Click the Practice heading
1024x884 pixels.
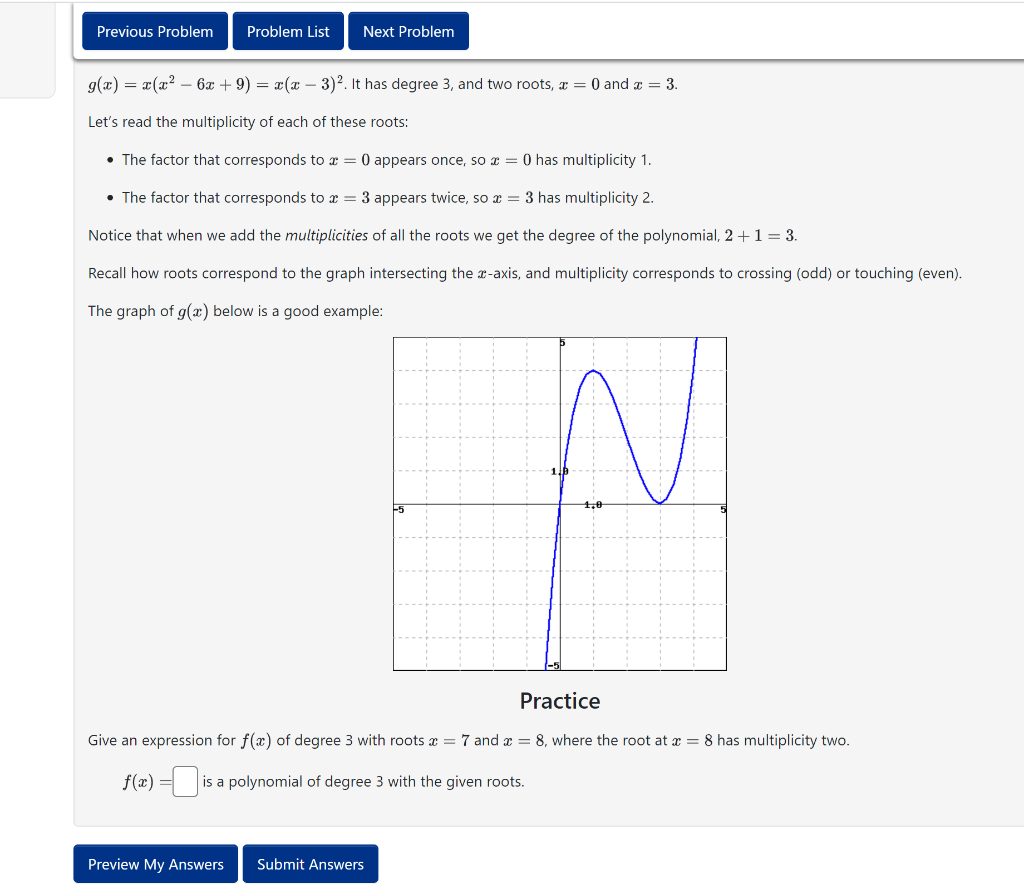tap(559, 701)
